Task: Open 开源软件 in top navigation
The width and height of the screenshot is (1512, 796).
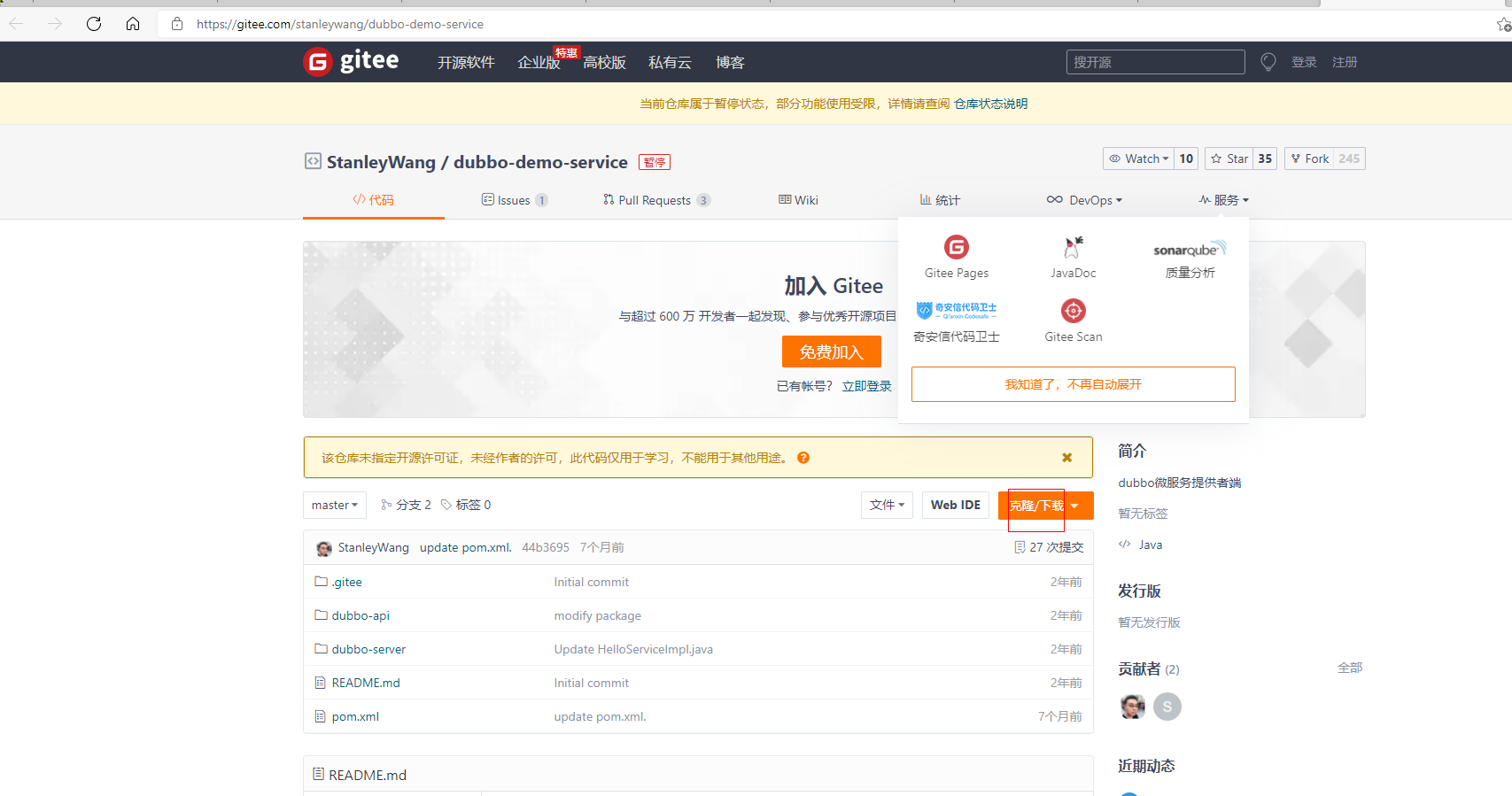Action: [466, 63]
